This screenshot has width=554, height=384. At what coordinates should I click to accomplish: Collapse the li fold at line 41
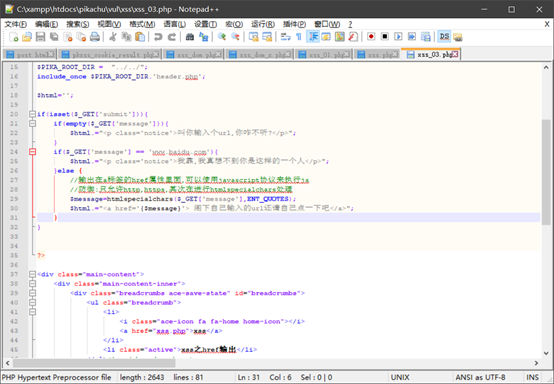click(33, 312)
